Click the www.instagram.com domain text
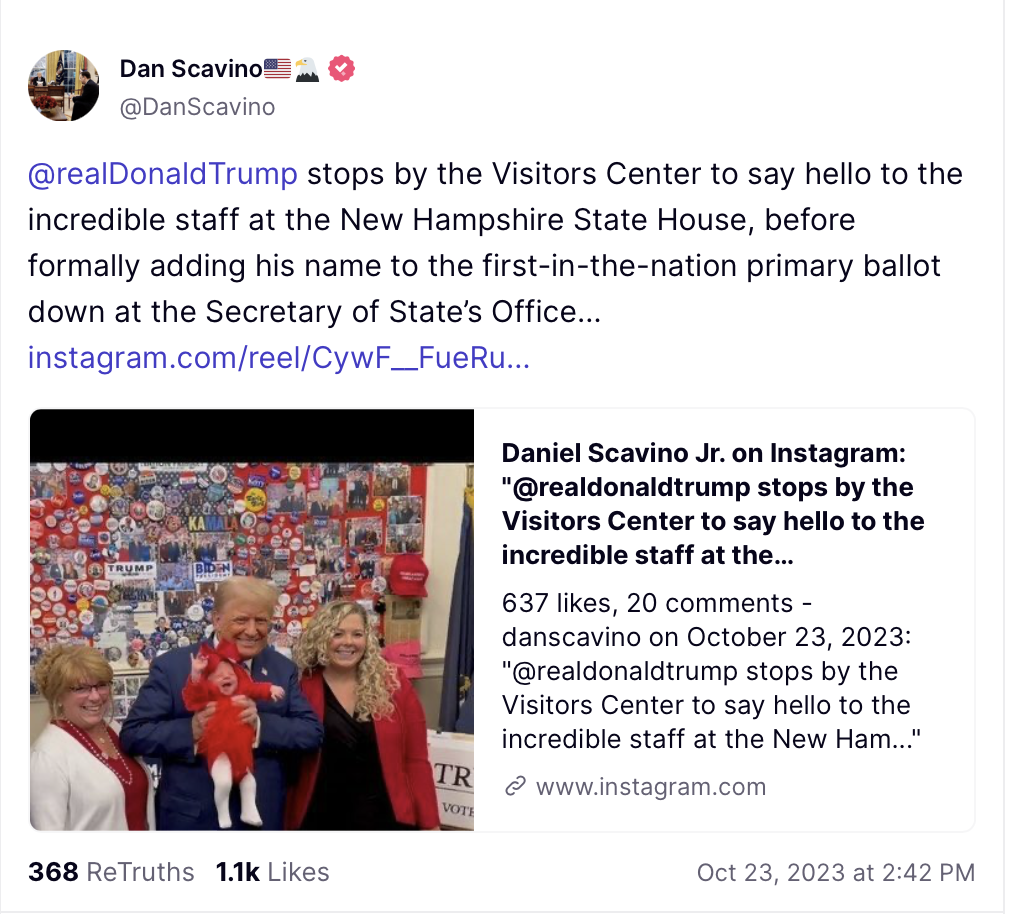Image resolution: width=1012 pixels, height=914 pixels. click(650, 787)
